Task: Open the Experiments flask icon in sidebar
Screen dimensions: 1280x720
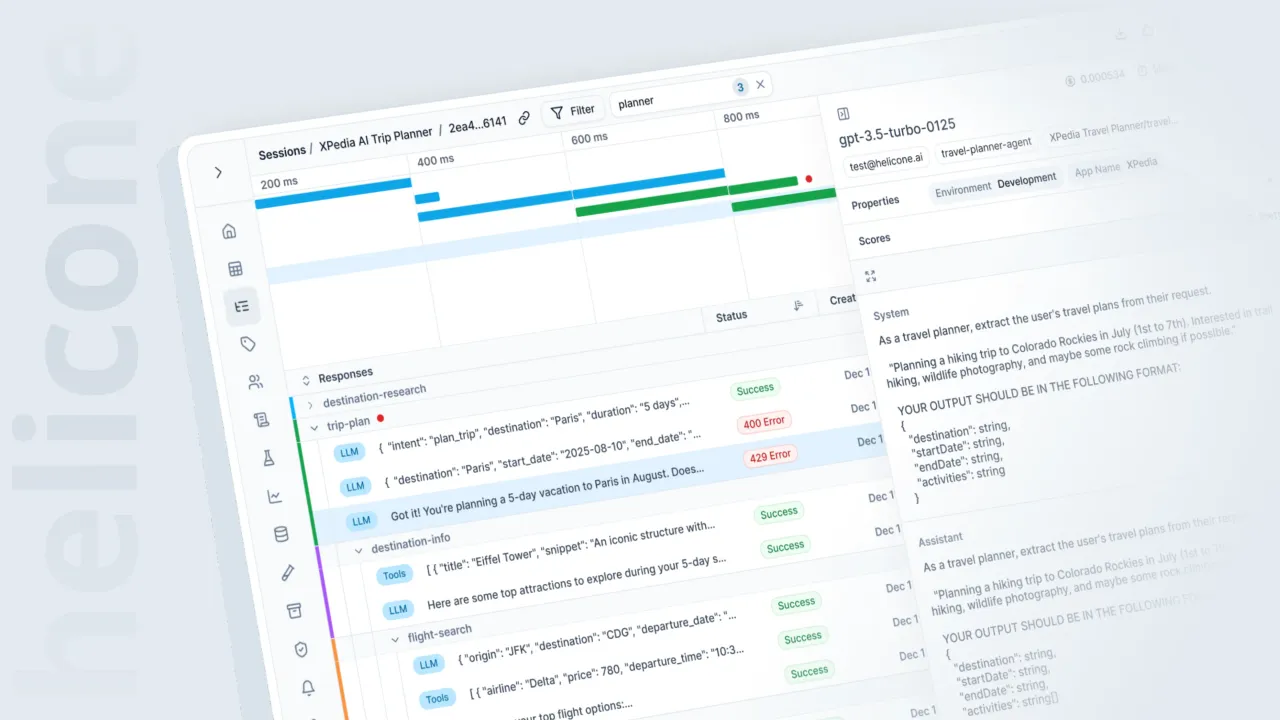Action: [x=268, y=457]
